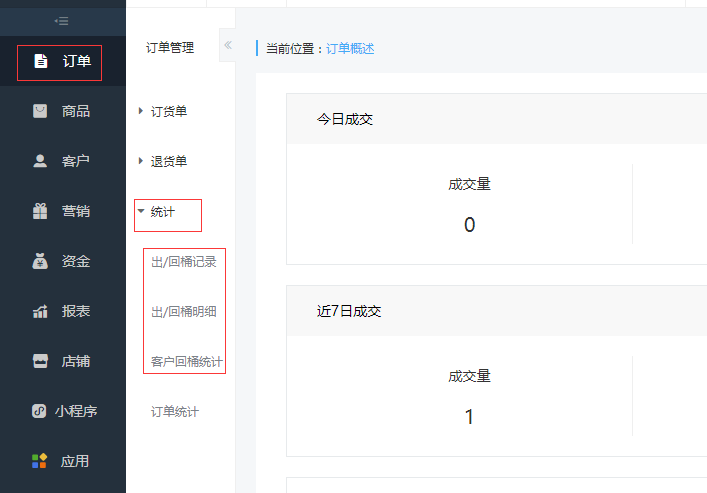Open the 商品 menu label

click(76, 111)
